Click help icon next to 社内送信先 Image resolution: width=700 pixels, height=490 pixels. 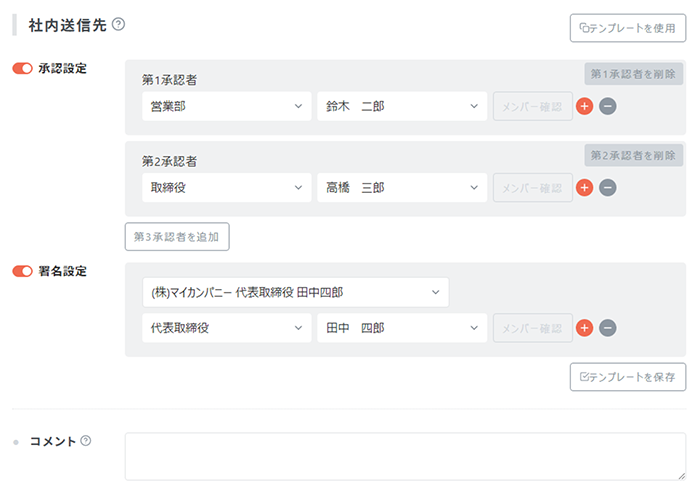tap(119, 23)
